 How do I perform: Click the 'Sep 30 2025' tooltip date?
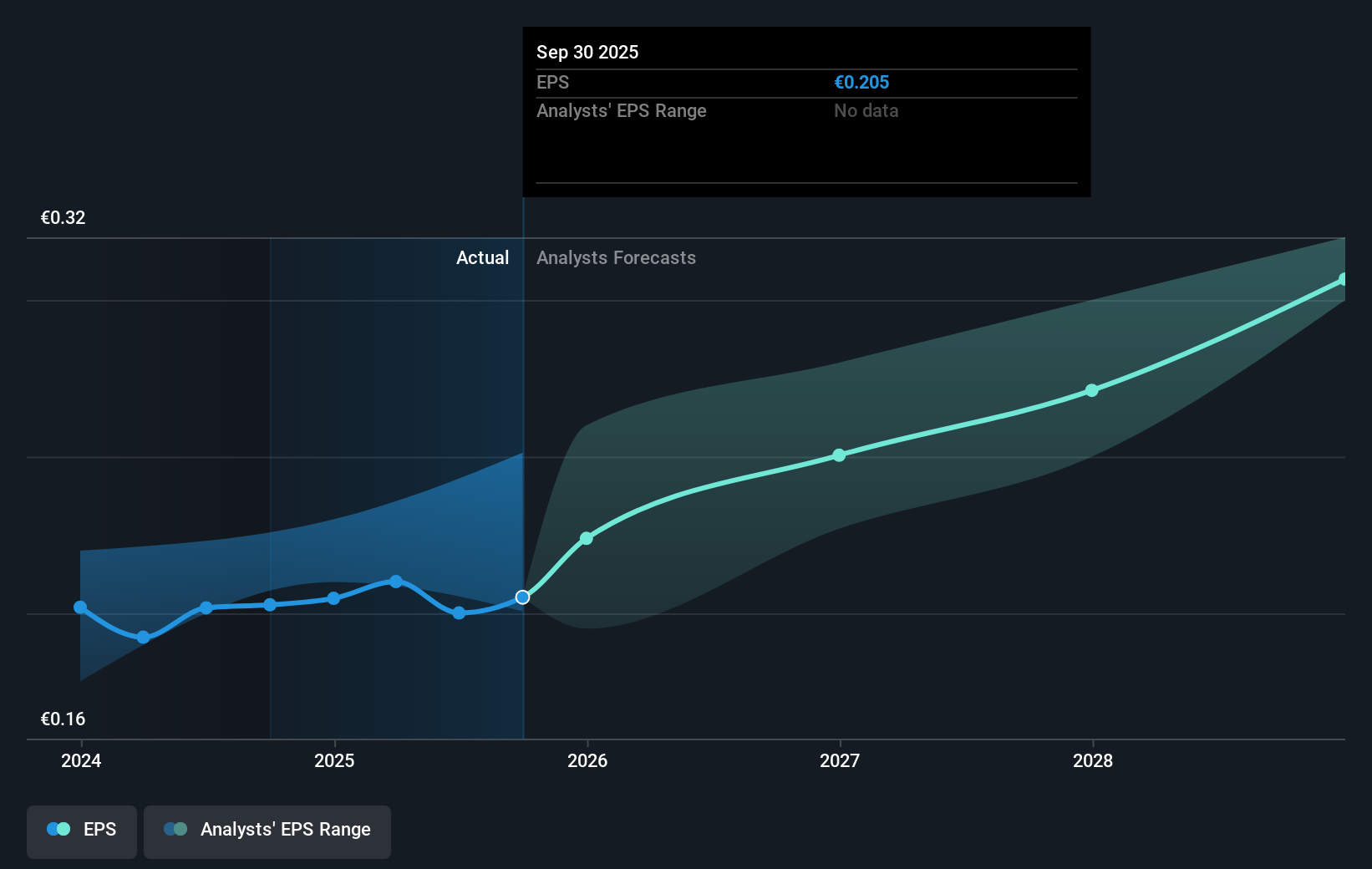pos(587,52)
